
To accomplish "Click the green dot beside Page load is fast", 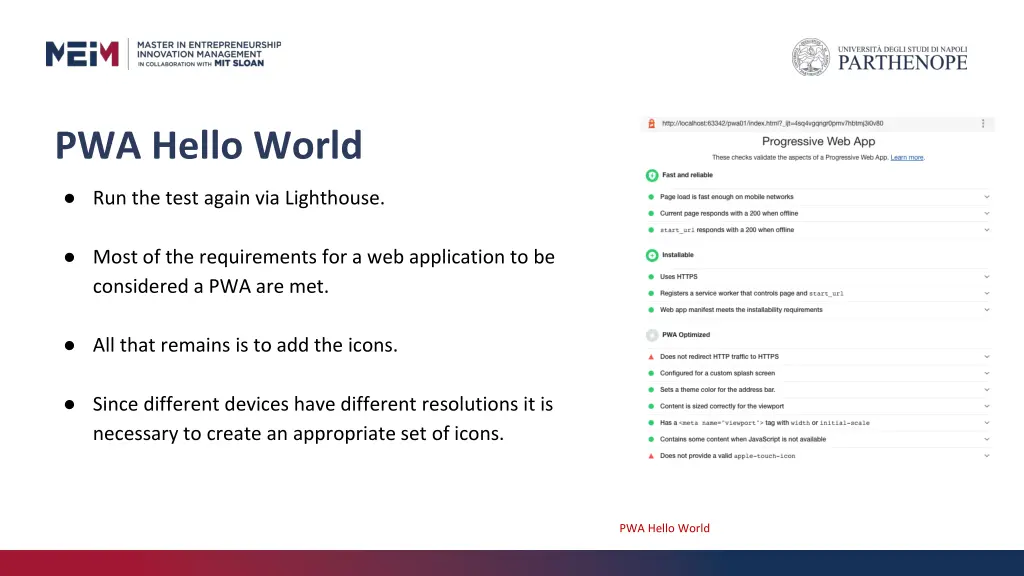I will click(650, 197).
